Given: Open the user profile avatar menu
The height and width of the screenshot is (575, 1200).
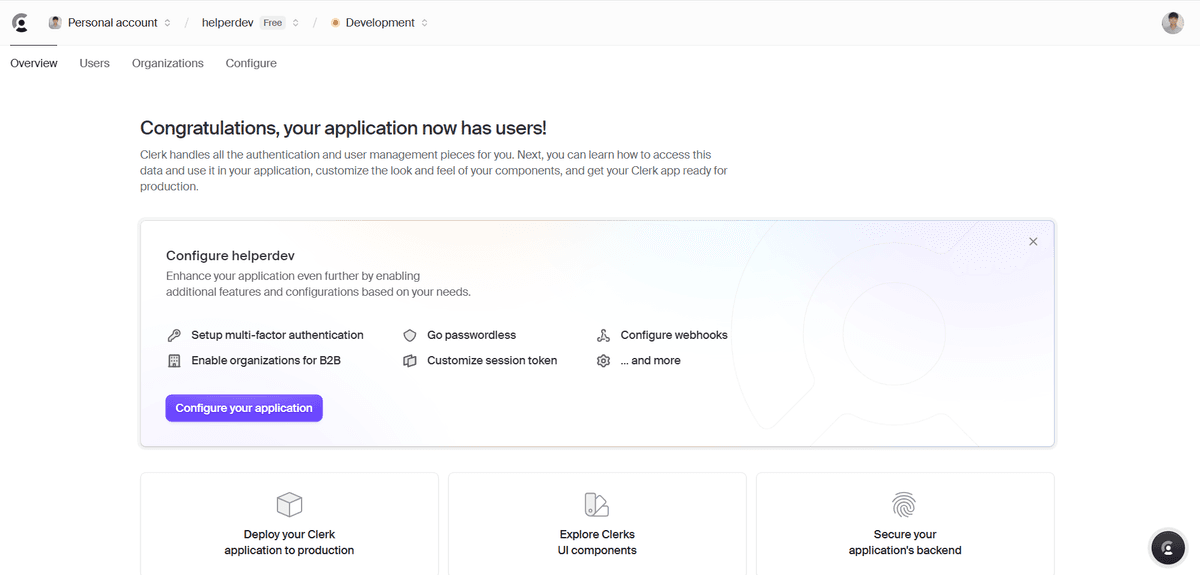Looking at the screenshot, I should (1172, 23).
